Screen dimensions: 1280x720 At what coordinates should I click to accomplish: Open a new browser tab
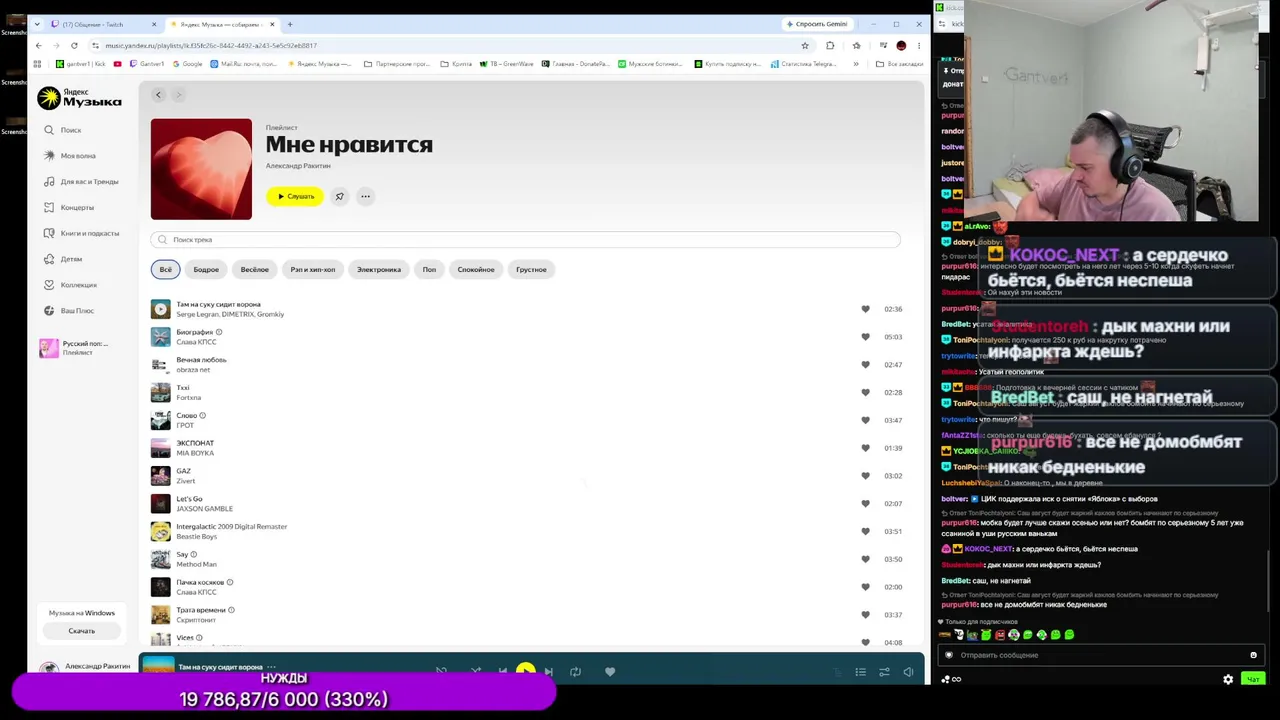tap(290, 24)
